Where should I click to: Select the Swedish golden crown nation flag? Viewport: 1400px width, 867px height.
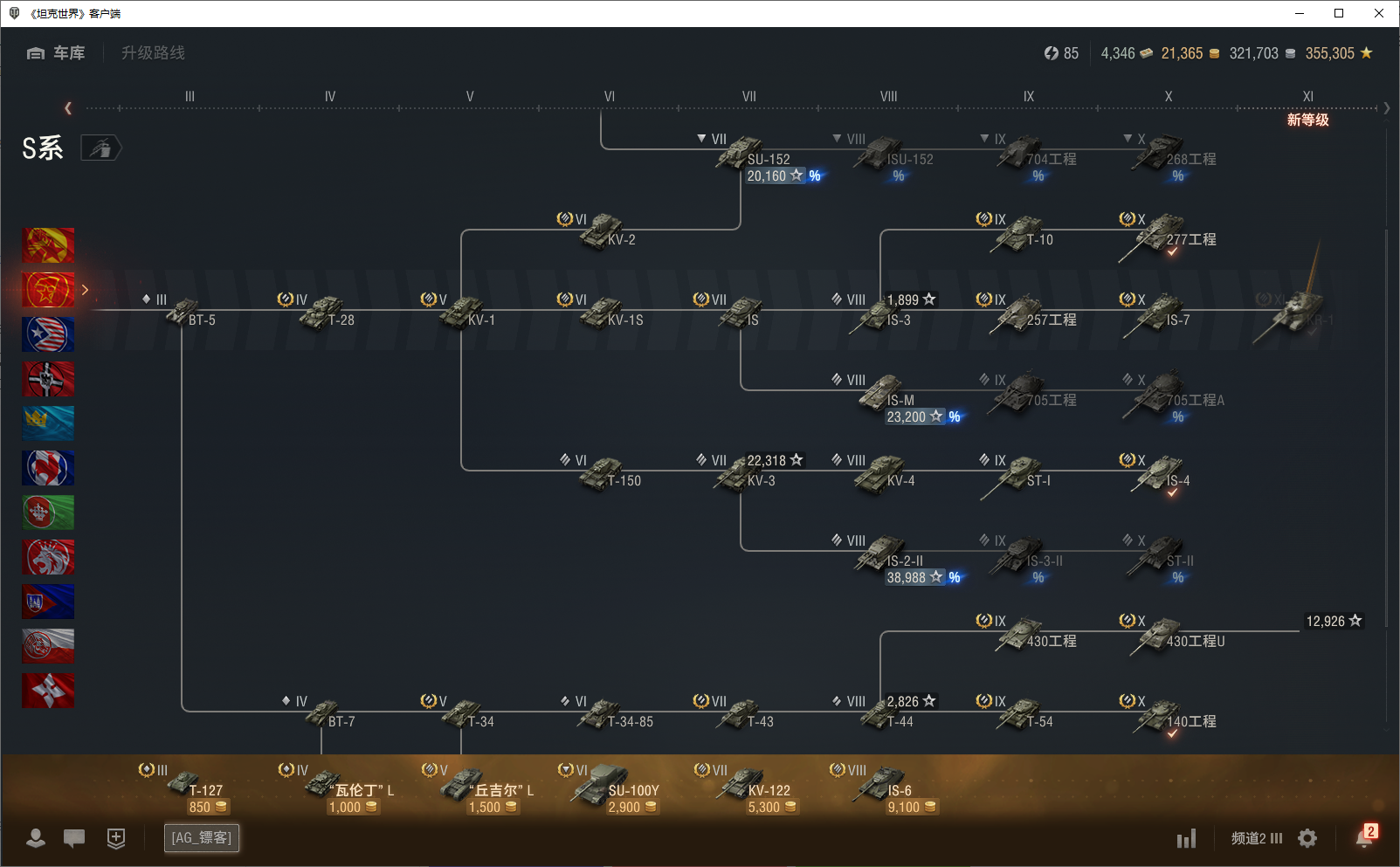(x=48, y=423)
